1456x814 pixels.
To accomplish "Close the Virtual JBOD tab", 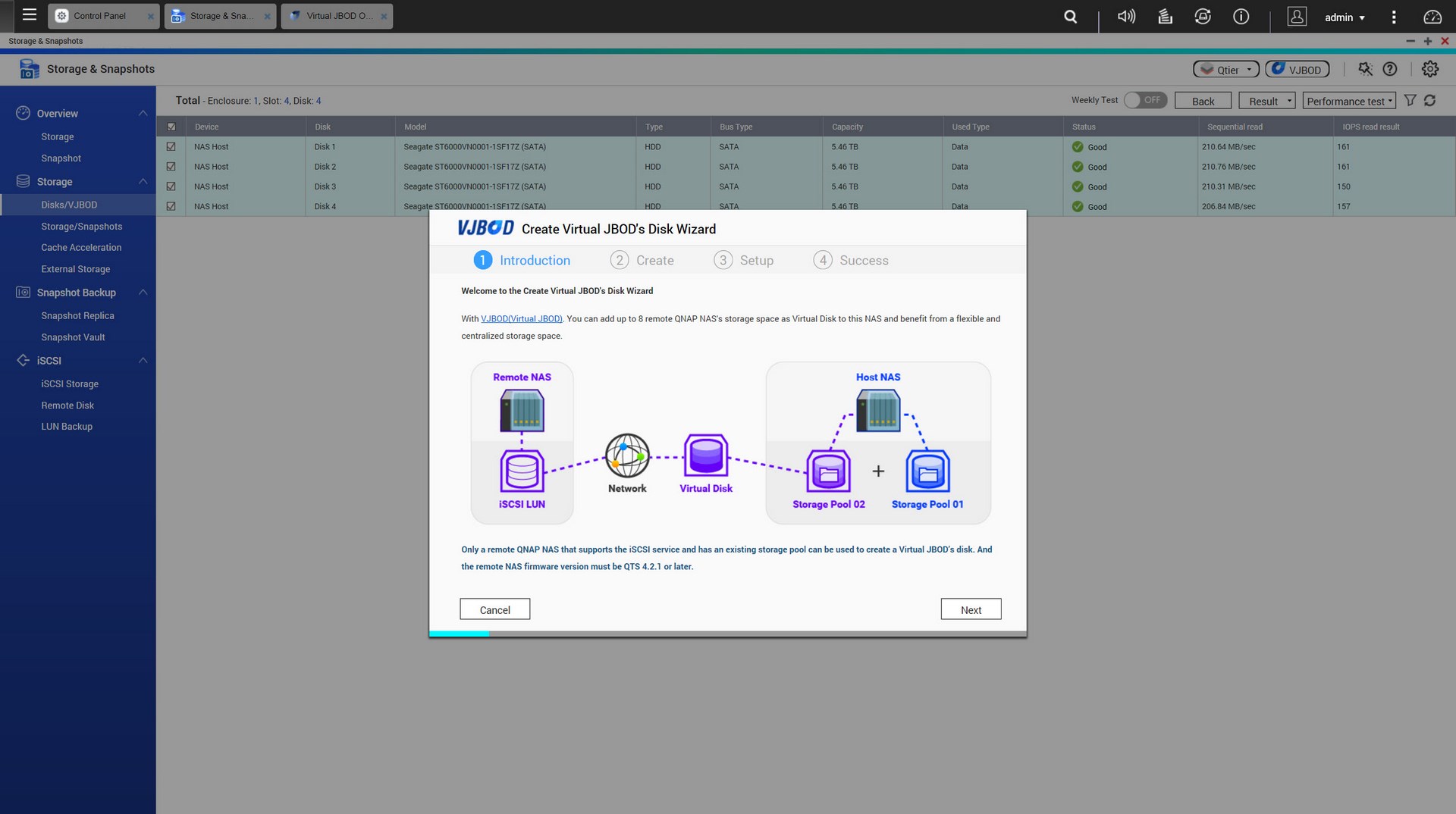I will (x=384, y=16).
